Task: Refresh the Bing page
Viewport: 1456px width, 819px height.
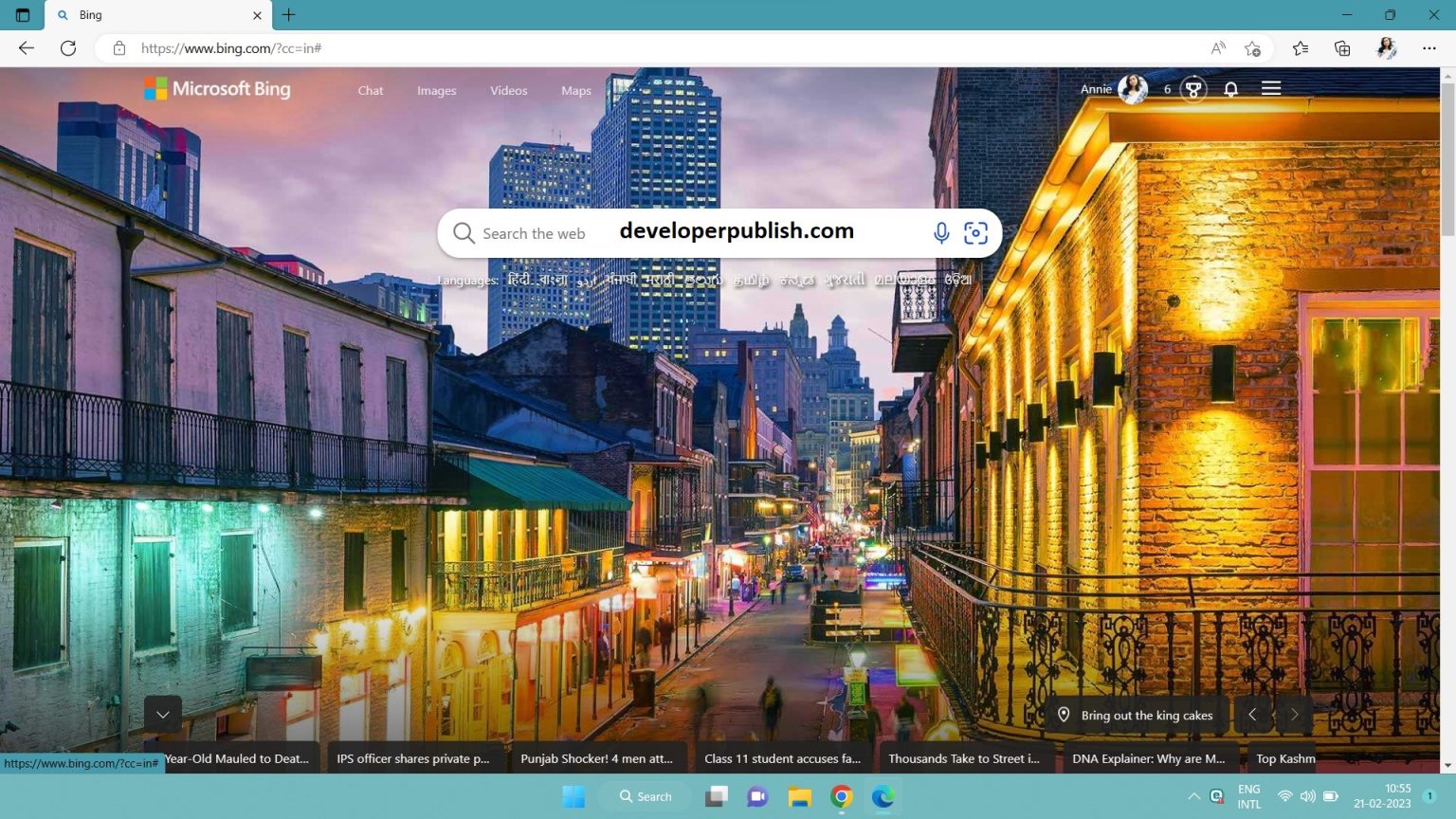Action: click(x=68, y=48)
